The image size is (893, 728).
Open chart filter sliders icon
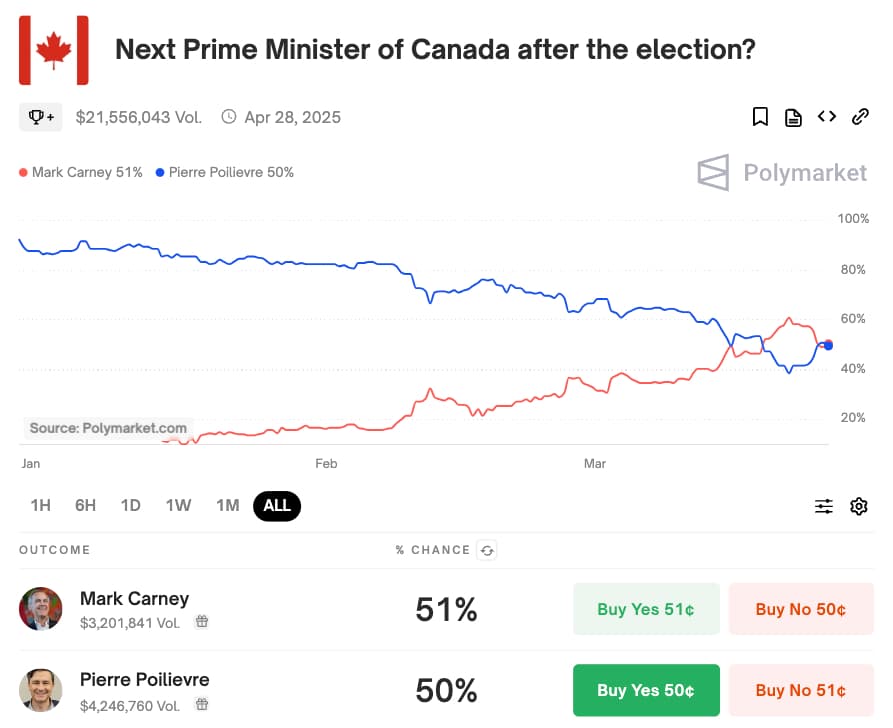click(824, 506)
